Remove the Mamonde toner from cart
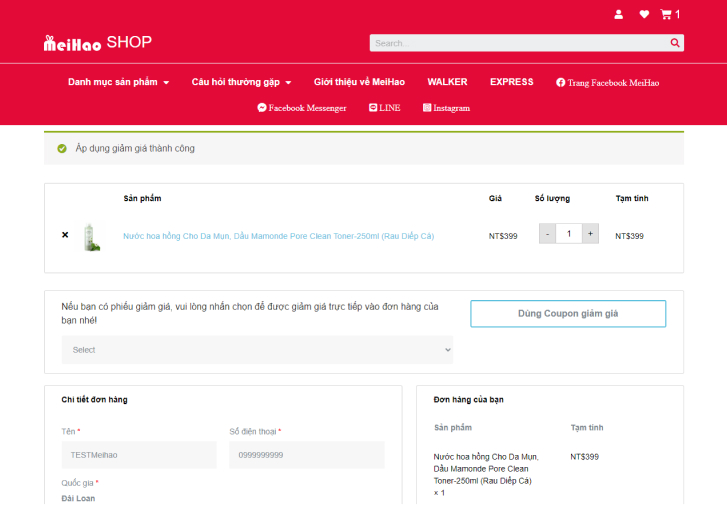The width and height of the screenshot is (727, 505). tap(65, 235)
